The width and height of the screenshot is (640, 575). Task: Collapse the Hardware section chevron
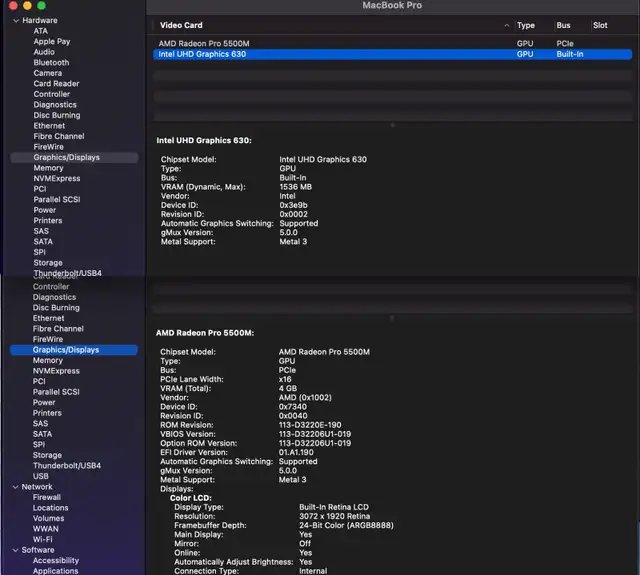[16, 20]
